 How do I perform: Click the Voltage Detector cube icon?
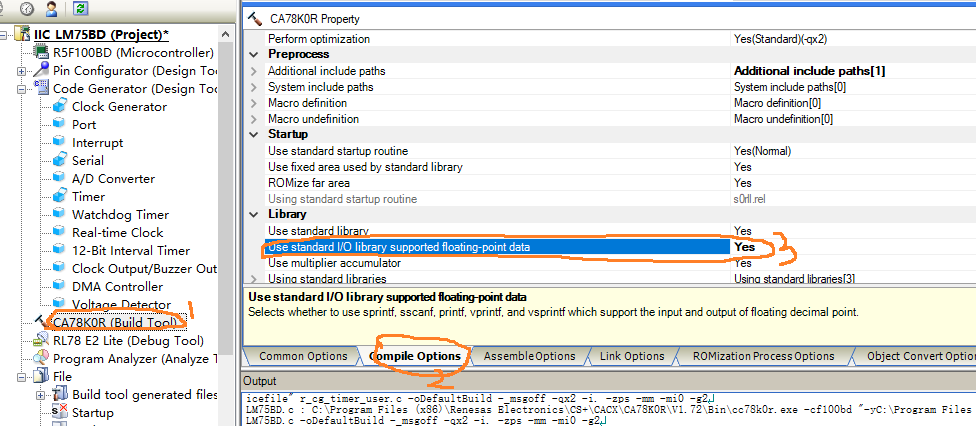60,305
